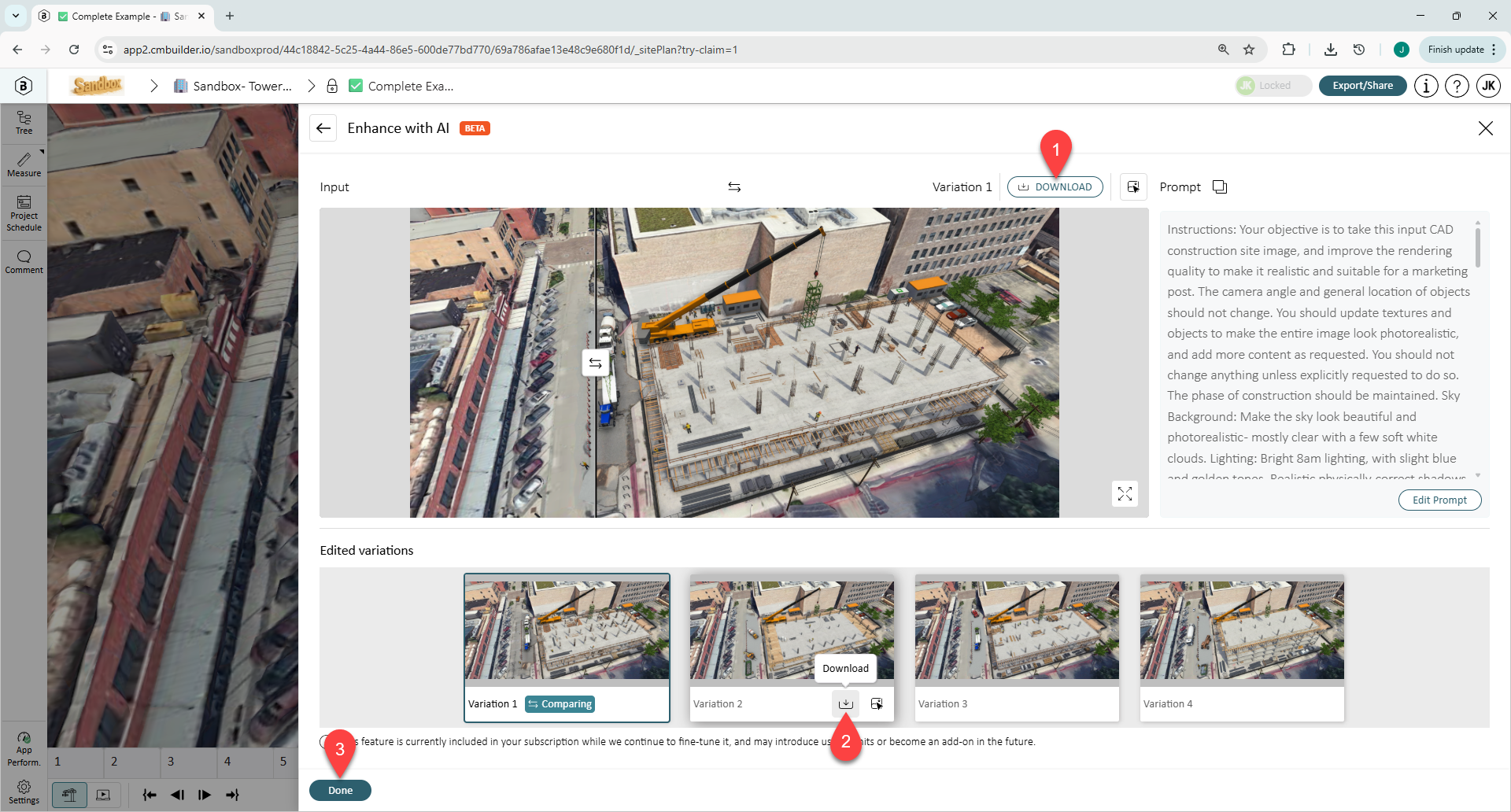This screenshot has height=812, width=1511.
Task: Open Settings in the left sidebar
Action: (x=24, y=792)
